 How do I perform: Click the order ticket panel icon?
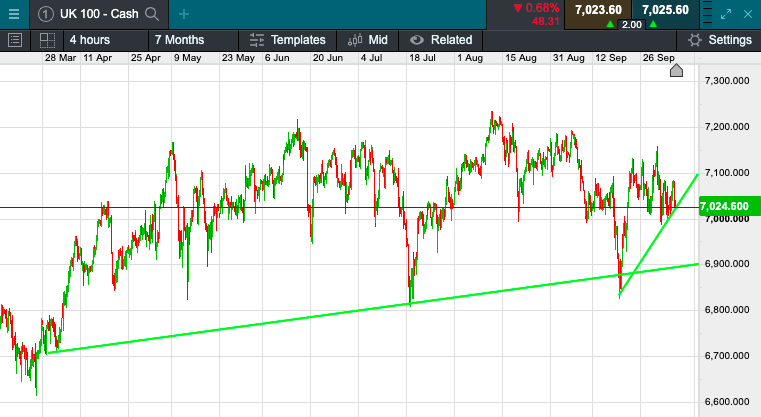pyautogui.click(x=706, y=13)
